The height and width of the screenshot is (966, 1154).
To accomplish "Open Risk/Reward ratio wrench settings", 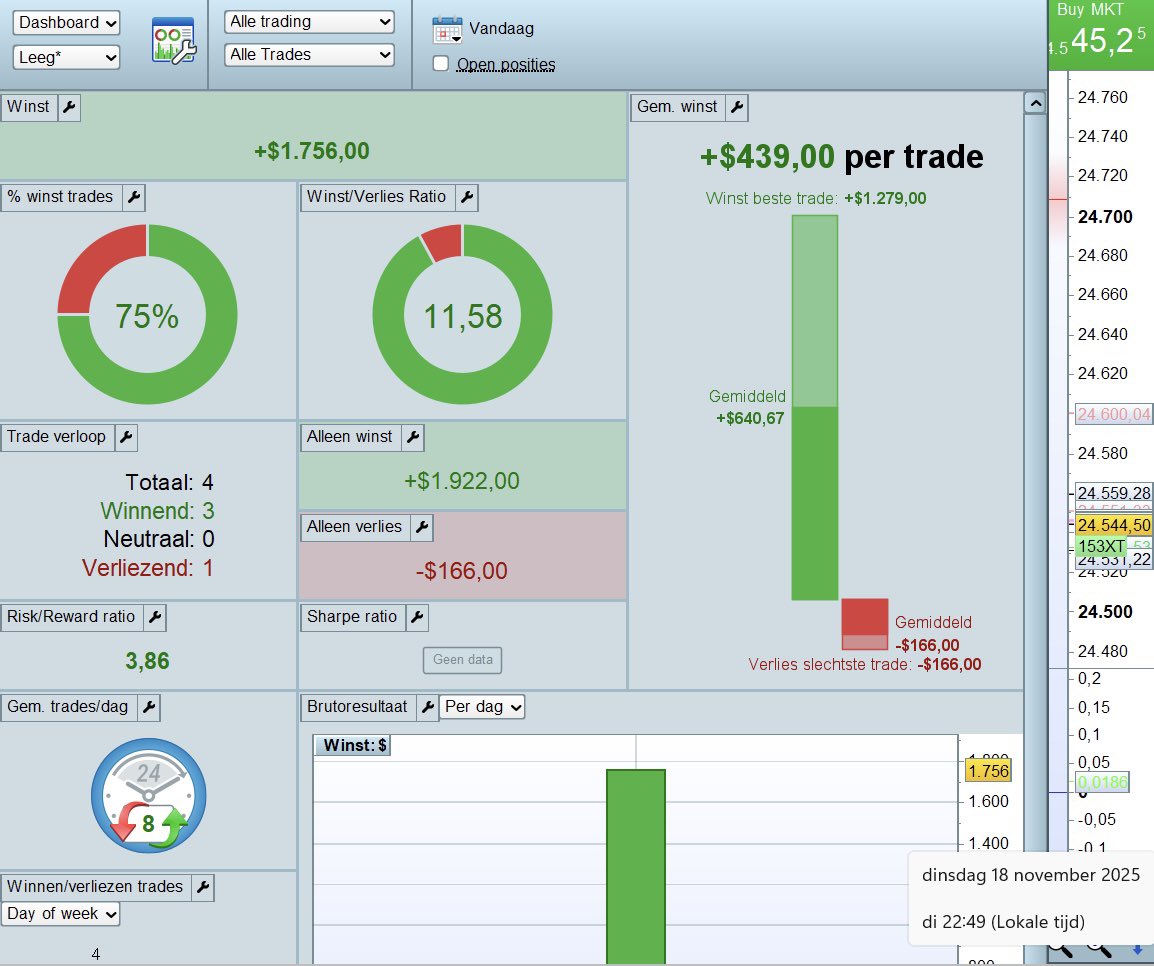I will click(x=155, y=617).
